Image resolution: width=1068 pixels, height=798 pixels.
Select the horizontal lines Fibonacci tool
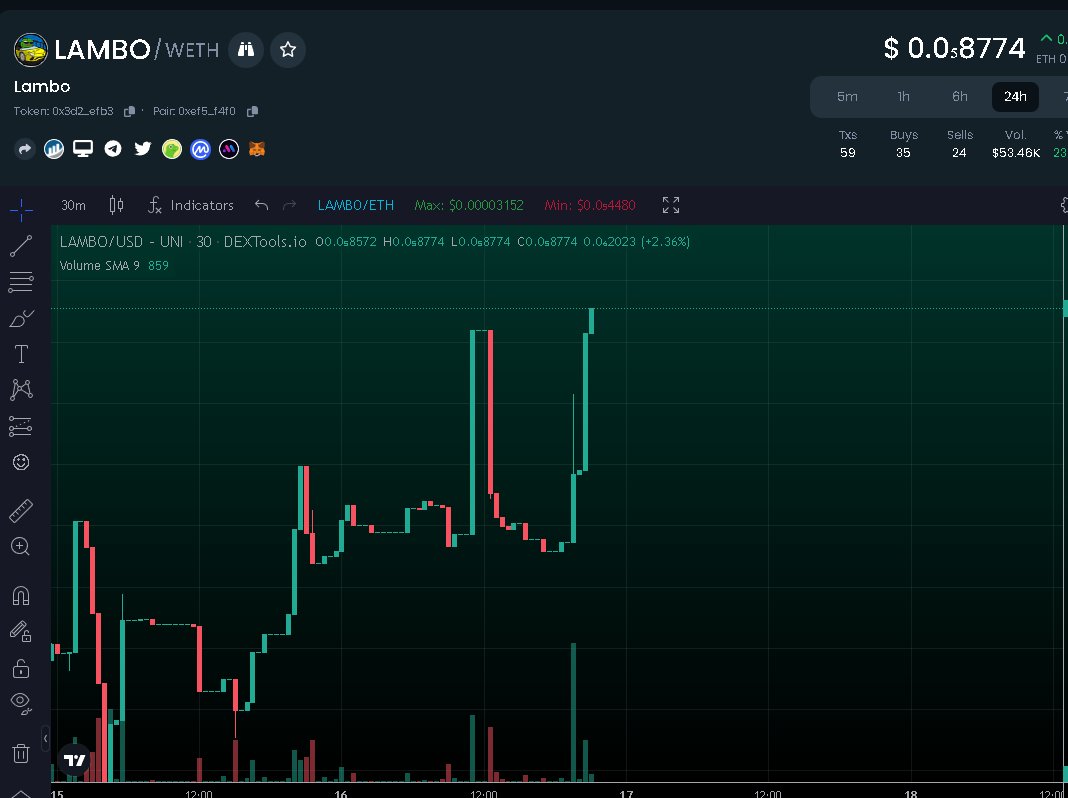(x=21, y=282)
